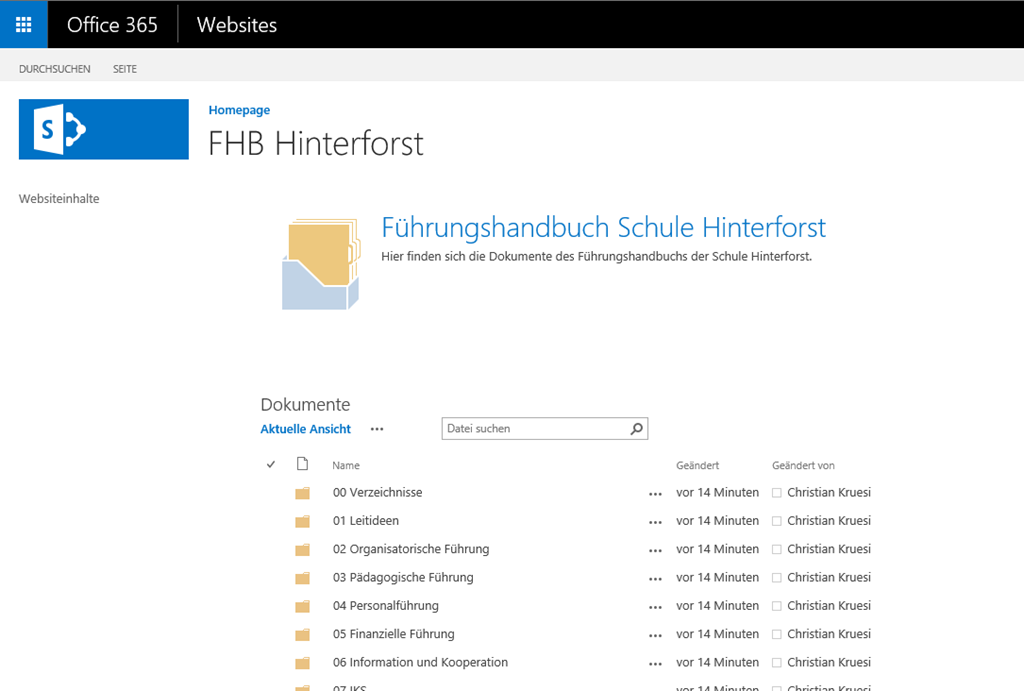The image size is (1024, 691).
Task: Open the SEITE ribbon tab
Action: 125,69
